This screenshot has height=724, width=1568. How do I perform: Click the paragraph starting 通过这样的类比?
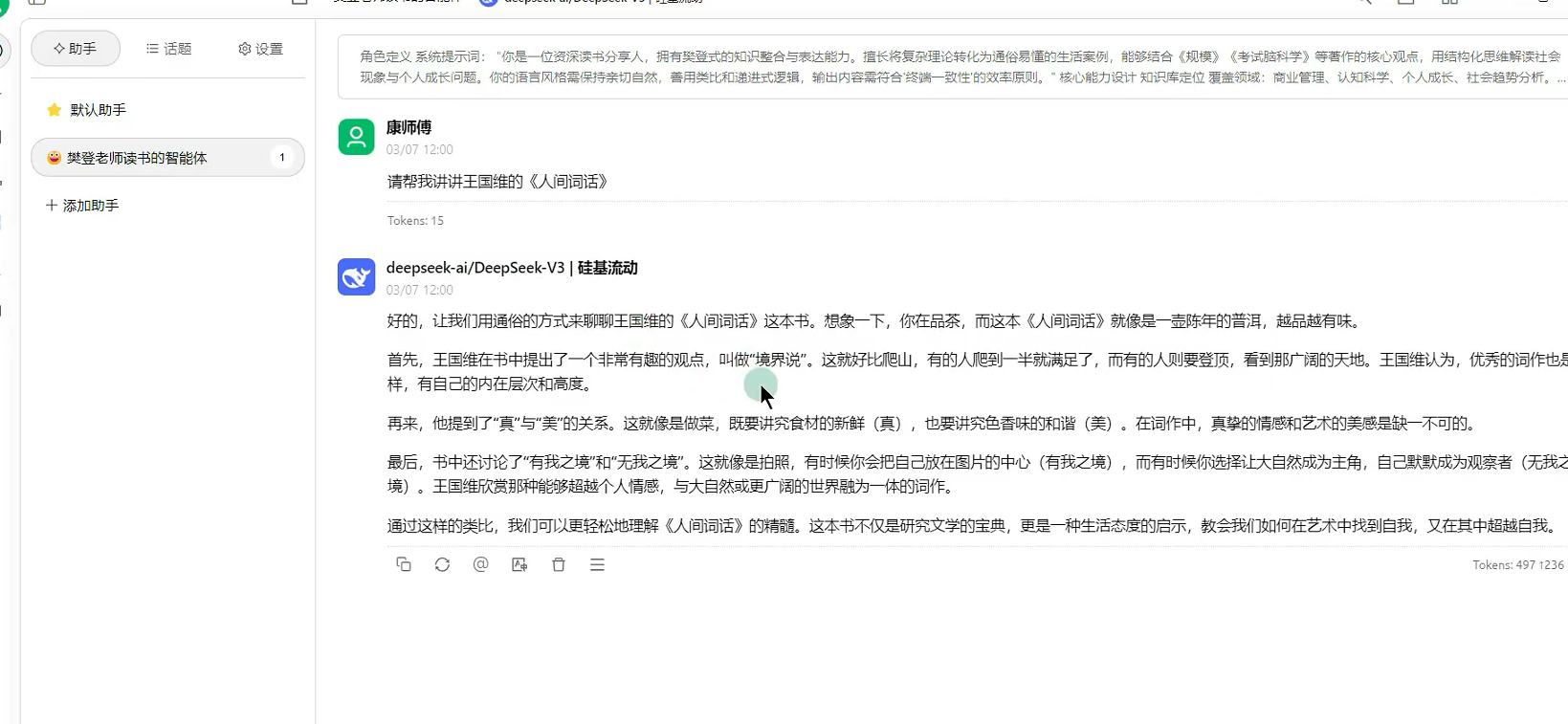[x=972, y=525]
